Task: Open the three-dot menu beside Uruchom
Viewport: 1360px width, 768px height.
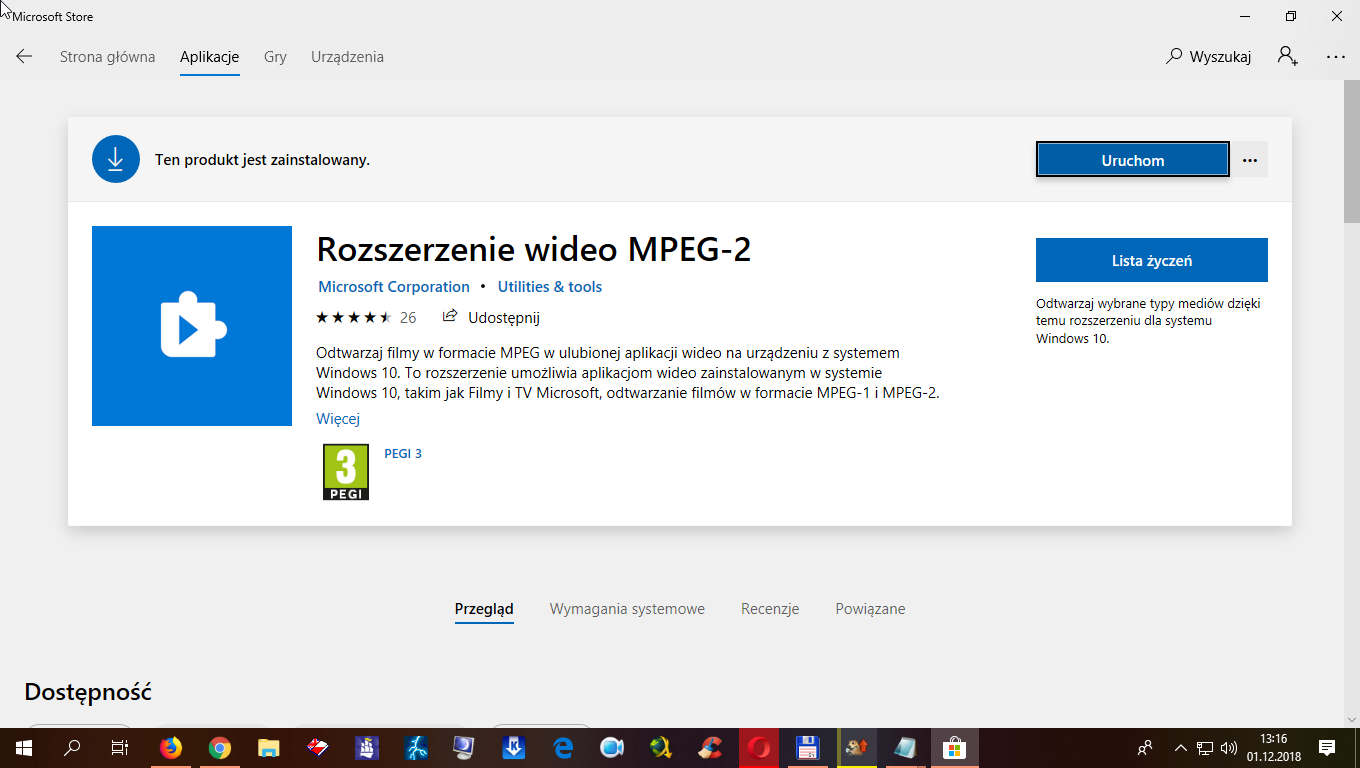Action: pos(1250,160)
